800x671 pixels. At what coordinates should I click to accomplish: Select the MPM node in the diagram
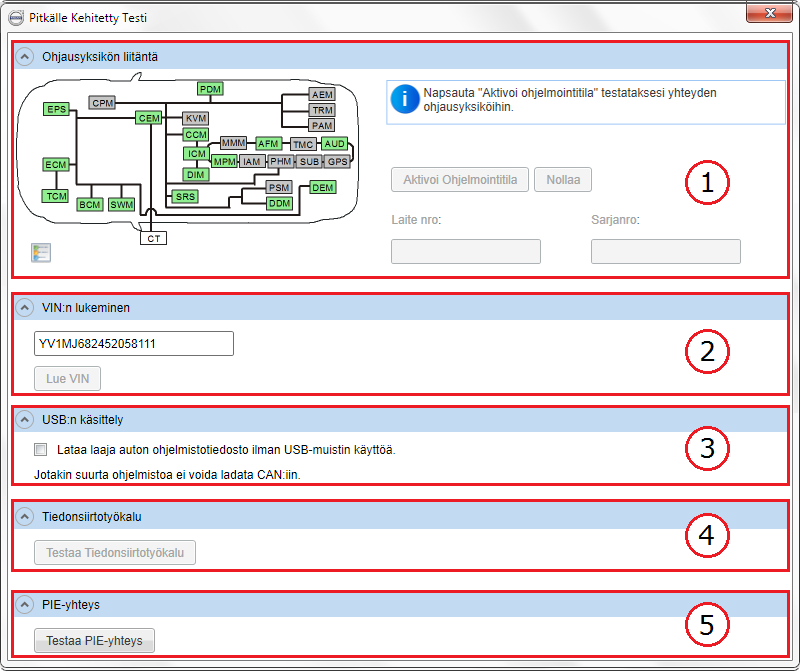point(224,161)
